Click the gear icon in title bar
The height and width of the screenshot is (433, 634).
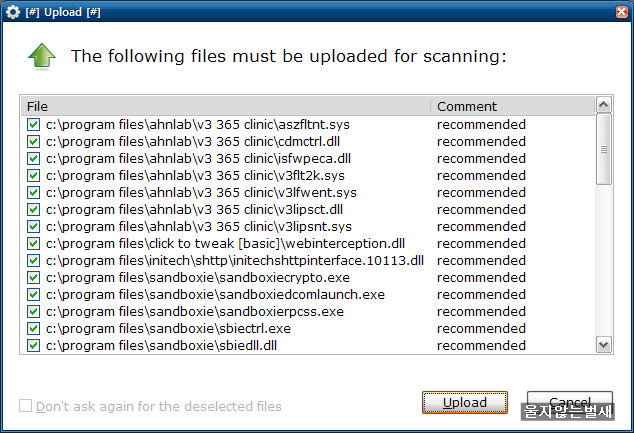tap(13, 12)
